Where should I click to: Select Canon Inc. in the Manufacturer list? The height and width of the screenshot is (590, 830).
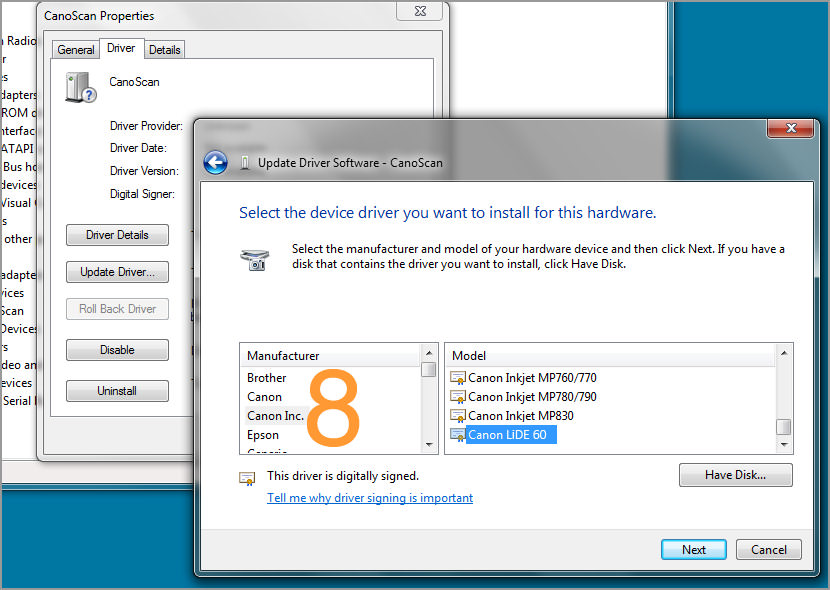point(275,416)
